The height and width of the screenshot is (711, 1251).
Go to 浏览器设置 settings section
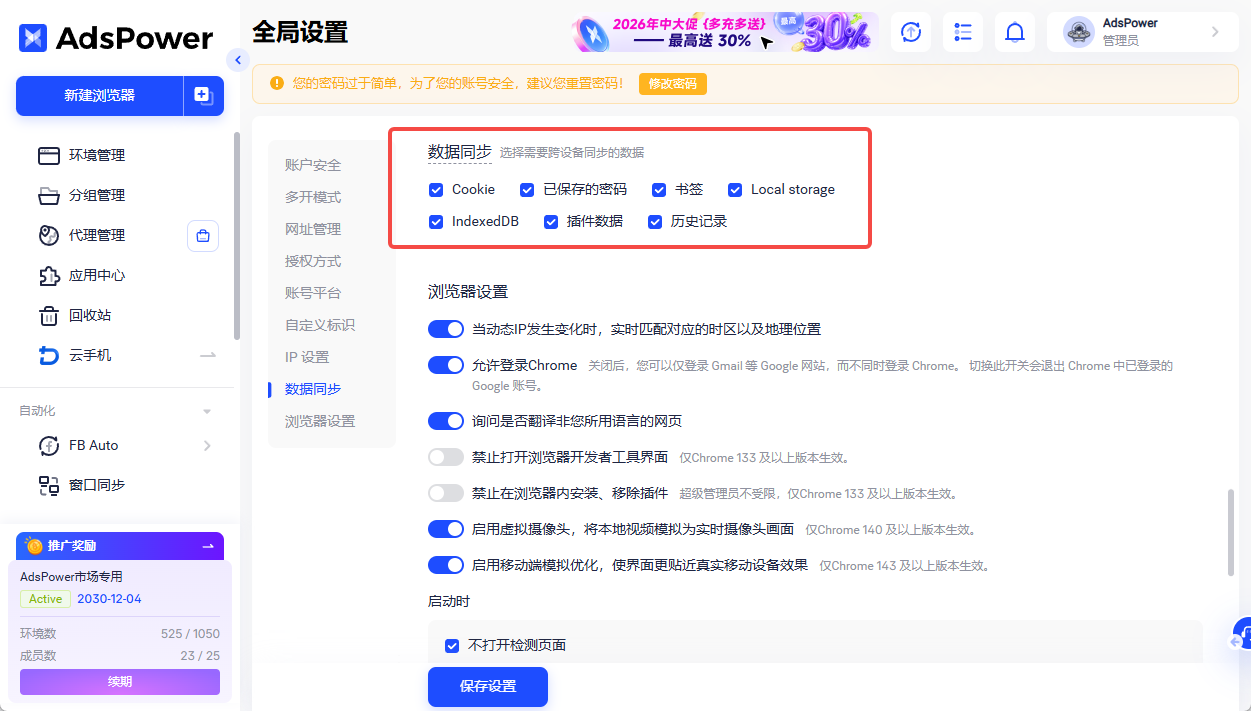pos(320,421)
